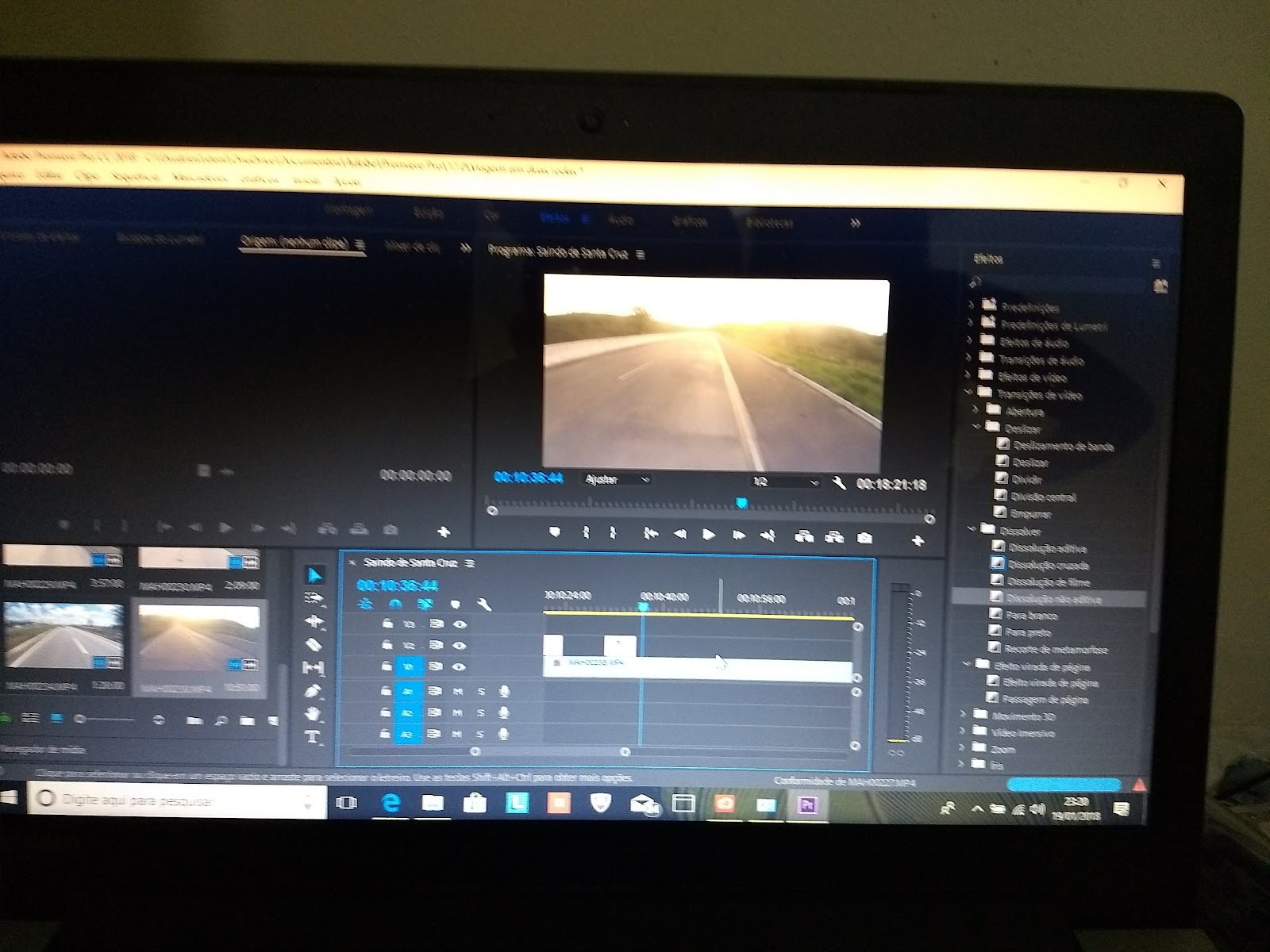Click Program monitor scrubber playhead

741,503
